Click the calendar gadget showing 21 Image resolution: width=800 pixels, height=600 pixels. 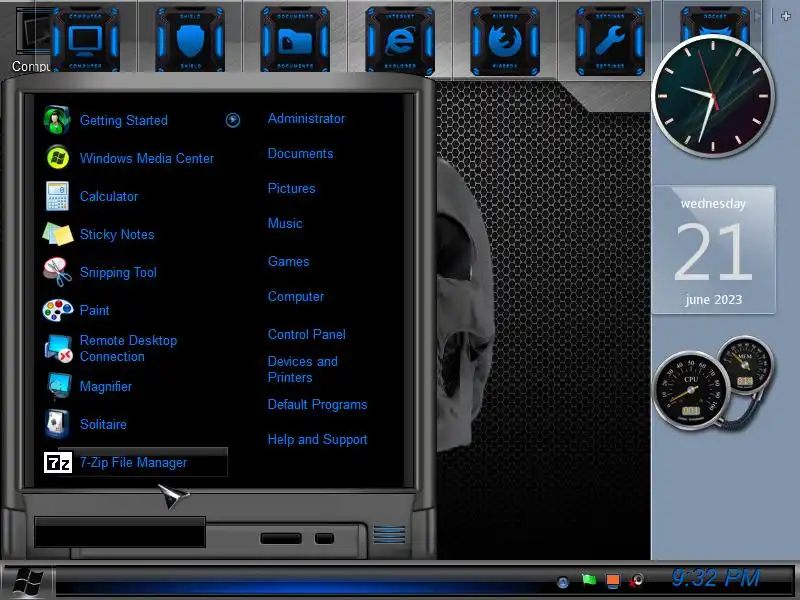click(713, 250)
